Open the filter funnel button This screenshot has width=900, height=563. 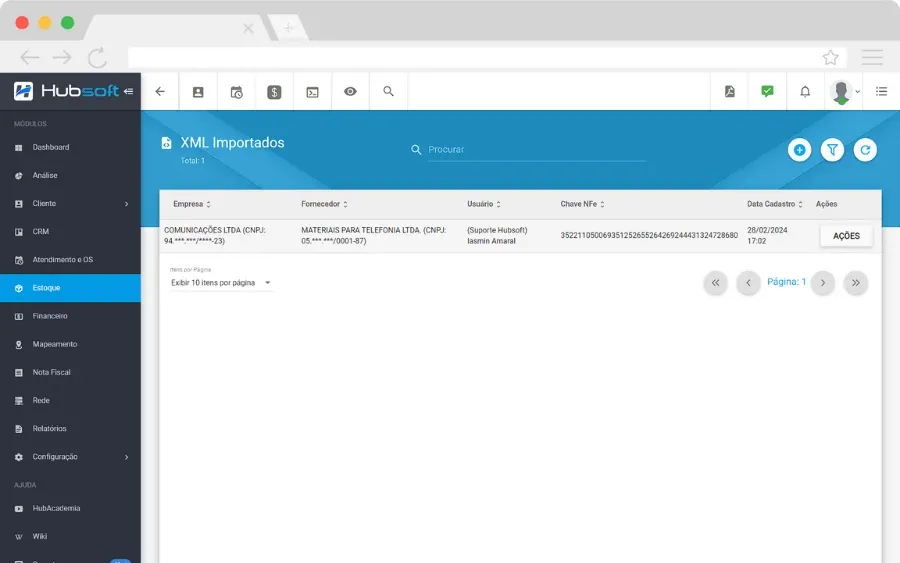tap(832, 150)
